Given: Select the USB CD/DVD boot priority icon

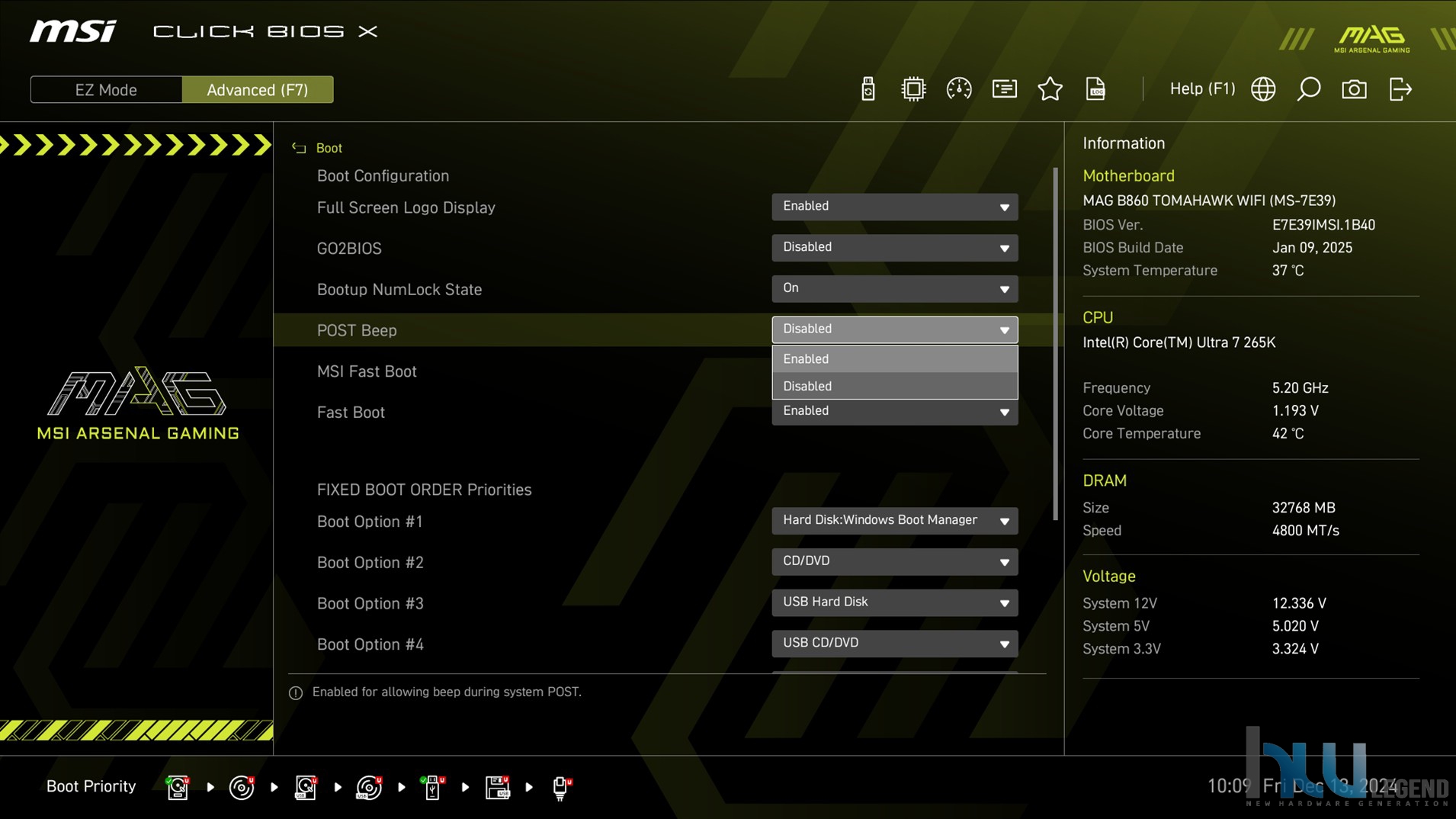Looking at the screenshot, I should tap(369, 787).
